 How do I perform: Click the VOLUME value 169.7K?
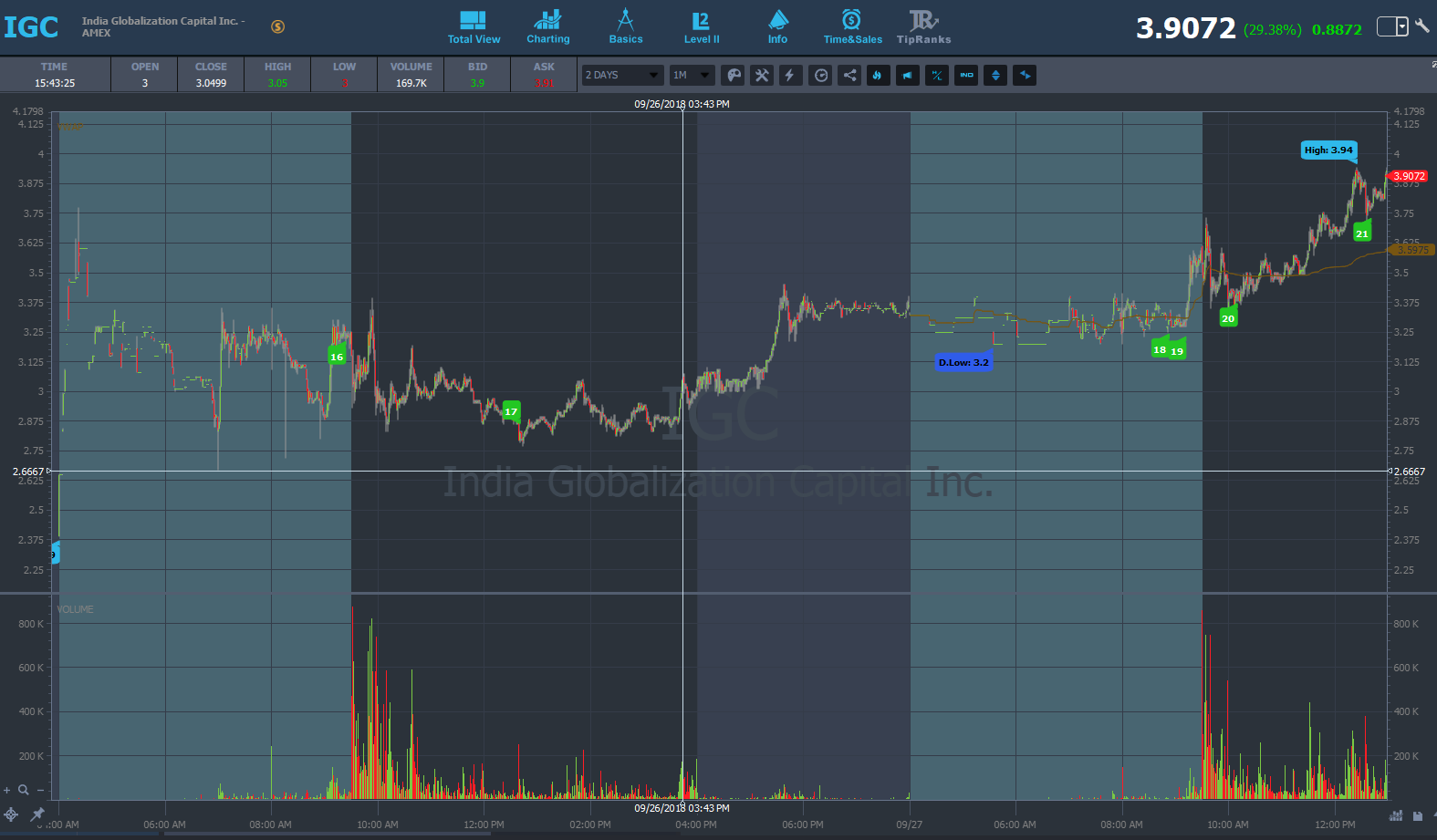[x=411, y=83]
